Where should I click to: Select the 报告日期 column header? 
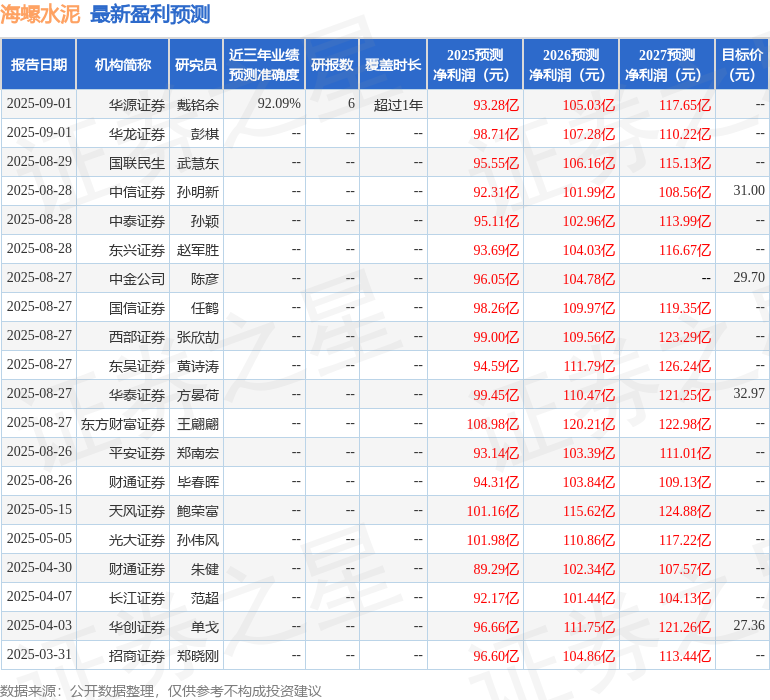pos(39,65)
